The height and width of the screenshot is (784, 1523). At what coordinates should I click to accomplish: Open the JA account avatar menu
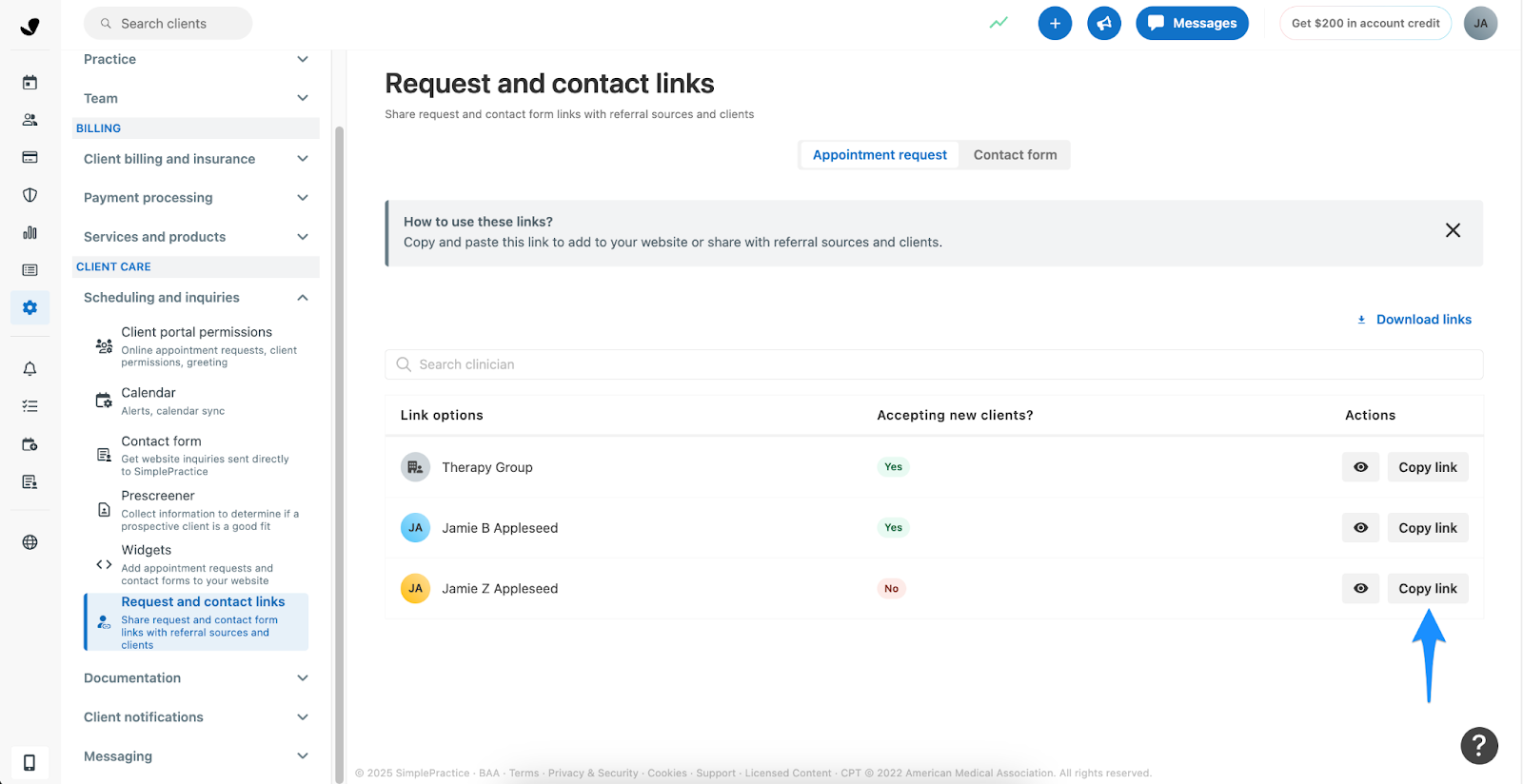pyautogui.click(x=1480, y=23)
